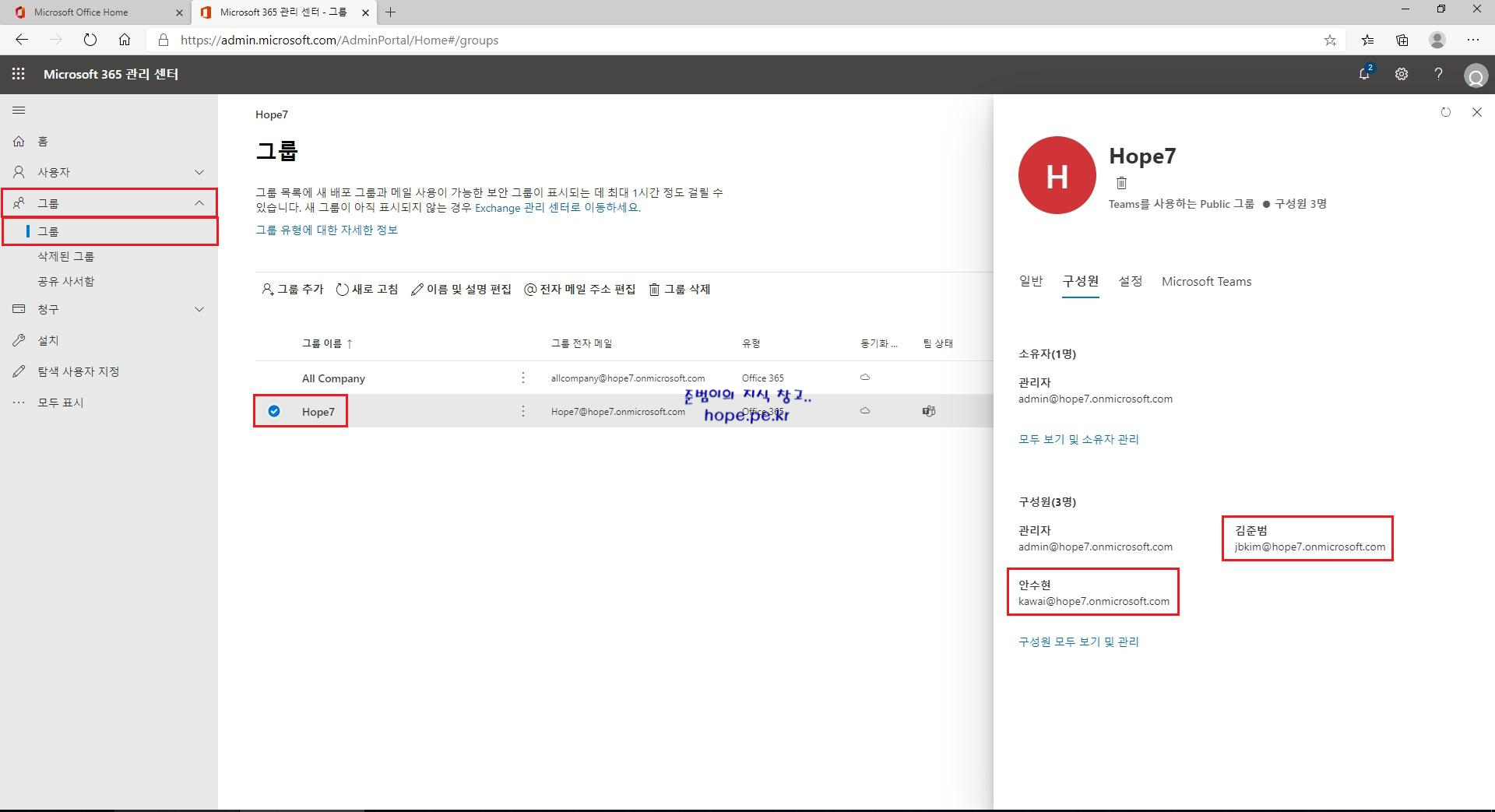Click View all and manage members

[1078, 642]
